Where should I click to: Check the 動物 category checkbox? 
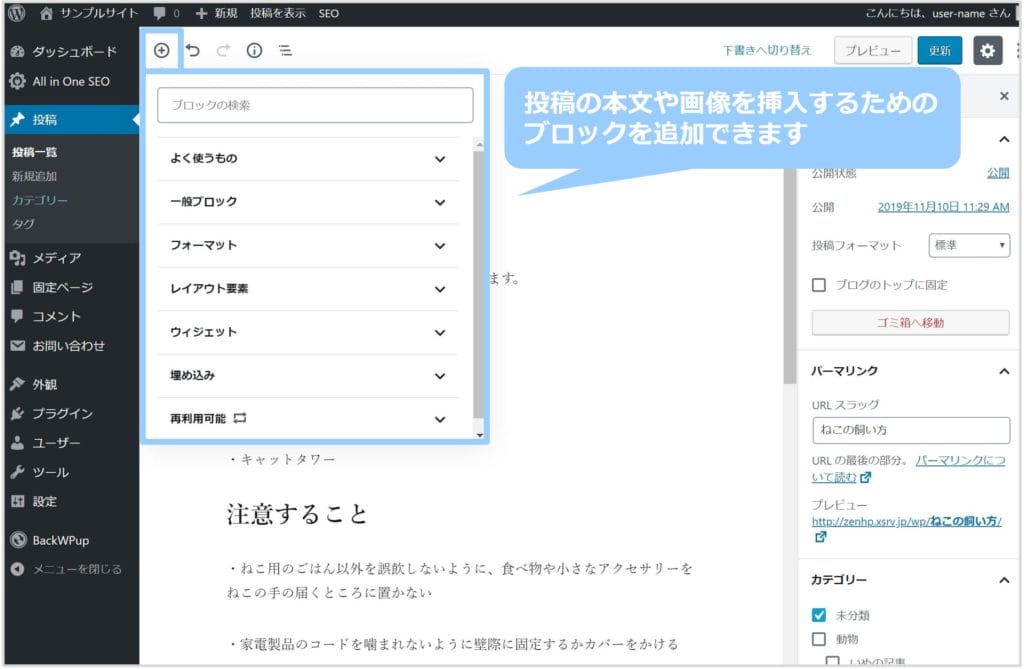click(819, 639)
